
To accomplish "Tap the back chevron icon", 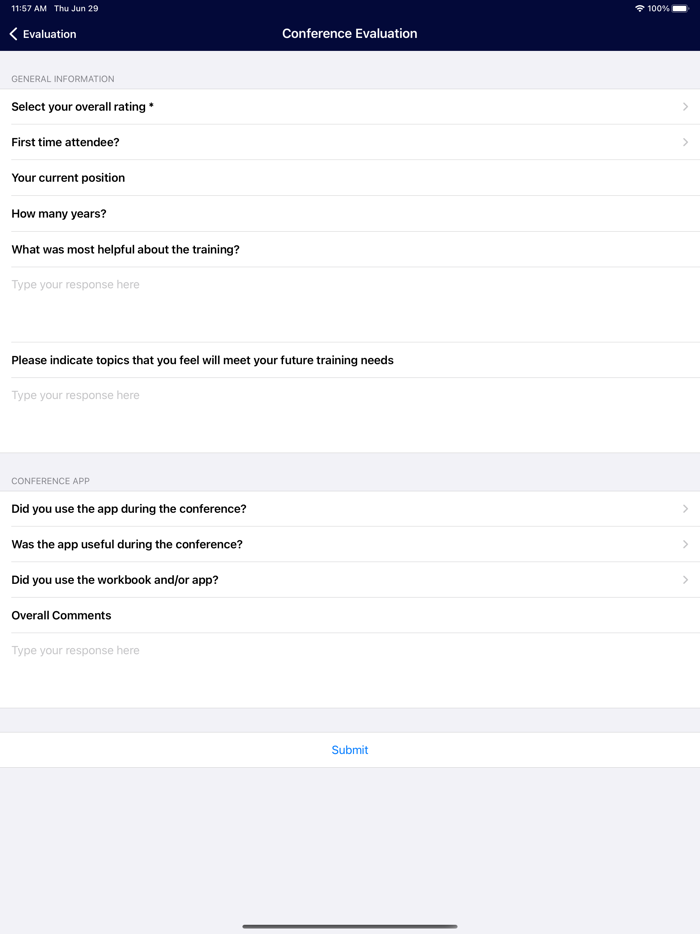I will [14, 34].
